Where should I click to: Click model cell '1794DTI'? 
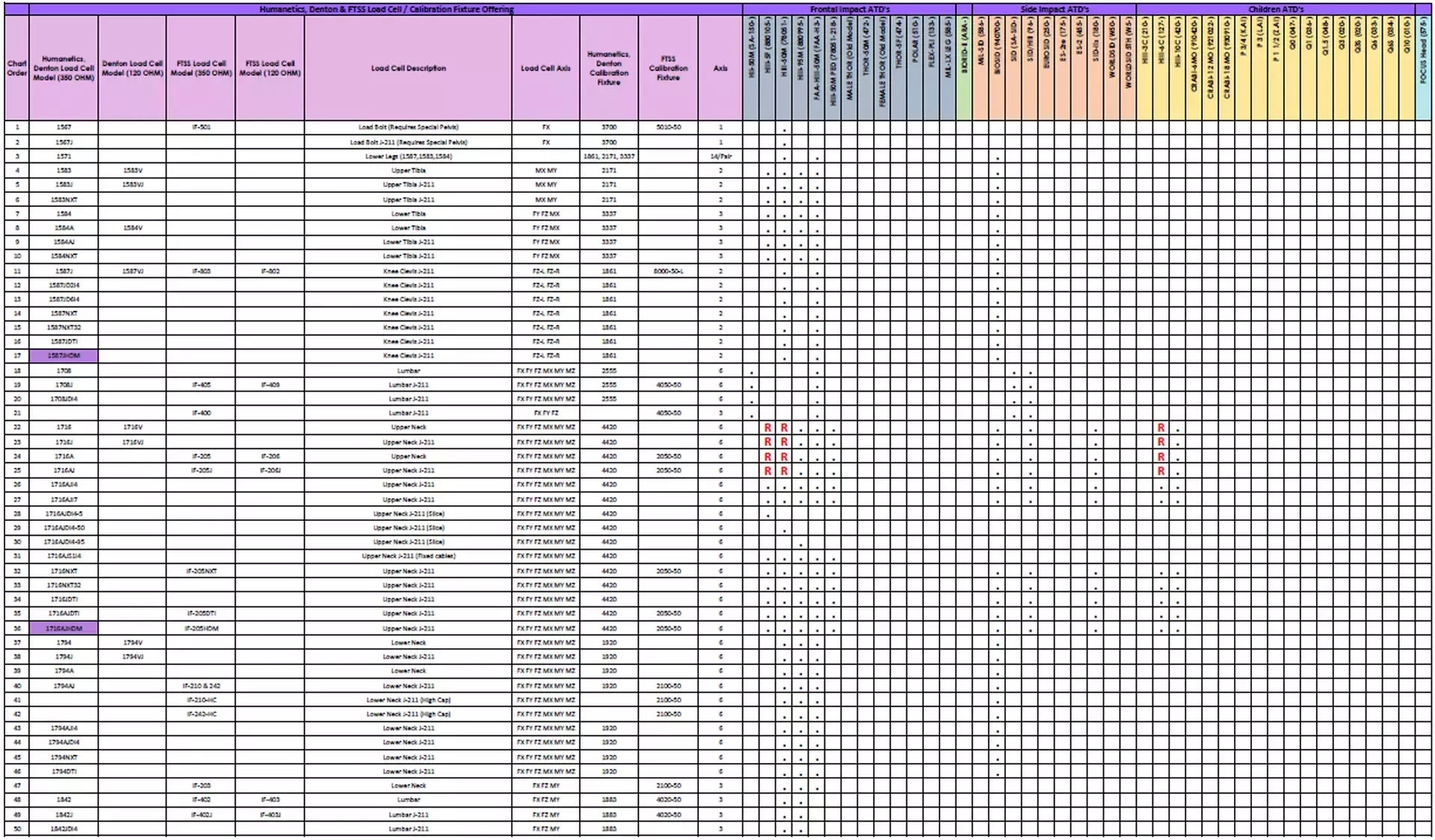pos(64,771)
